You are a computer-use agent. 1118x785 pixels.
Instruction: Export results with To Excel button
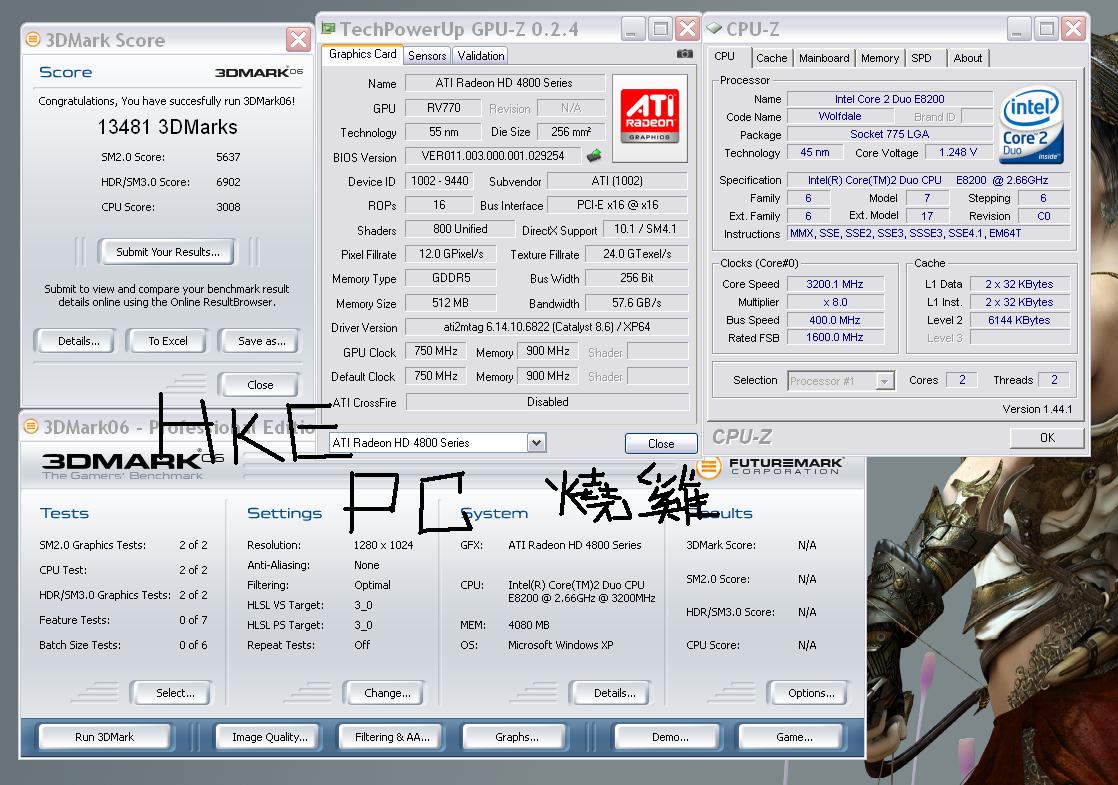[168, 341]
